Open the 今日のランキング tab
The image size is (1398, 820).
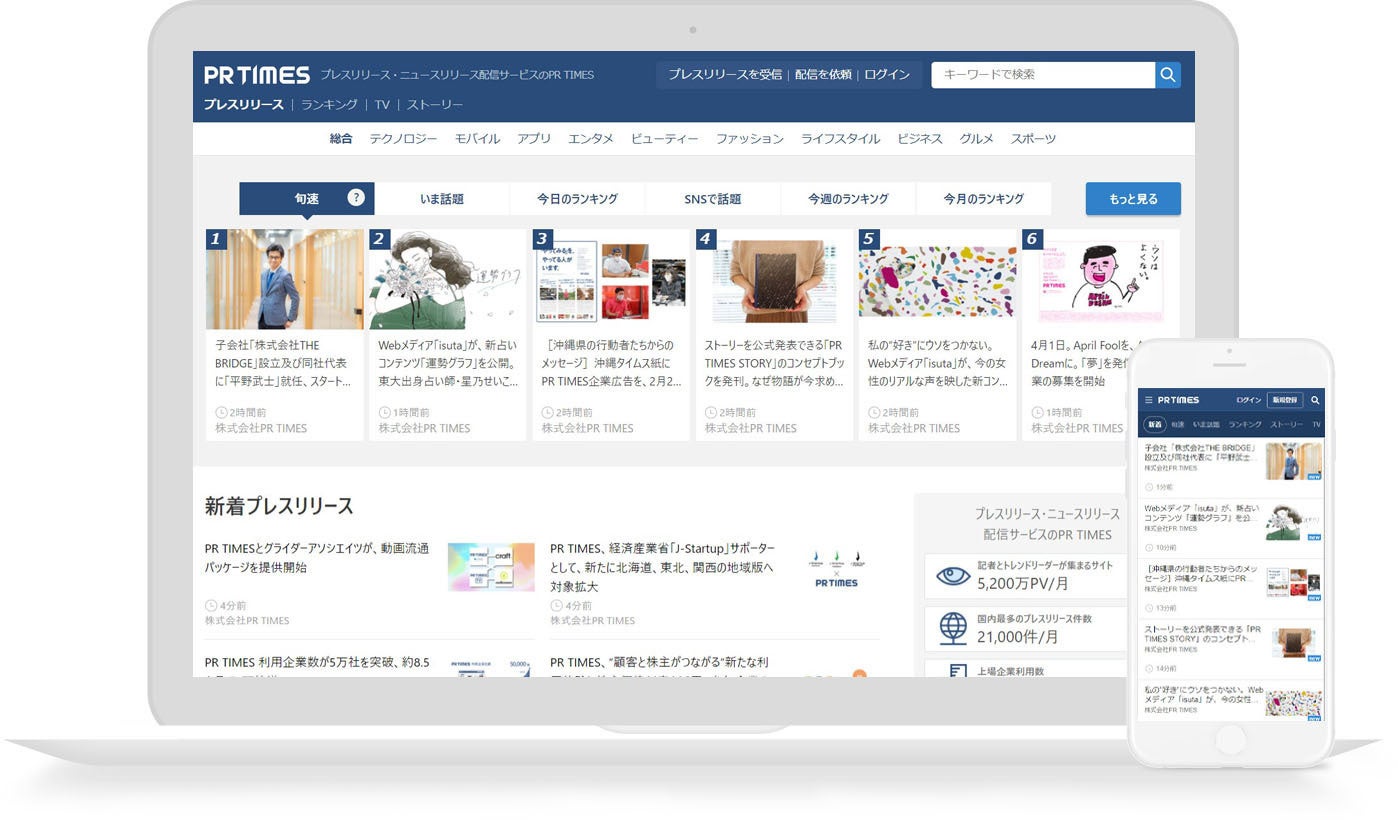point(577,199)
